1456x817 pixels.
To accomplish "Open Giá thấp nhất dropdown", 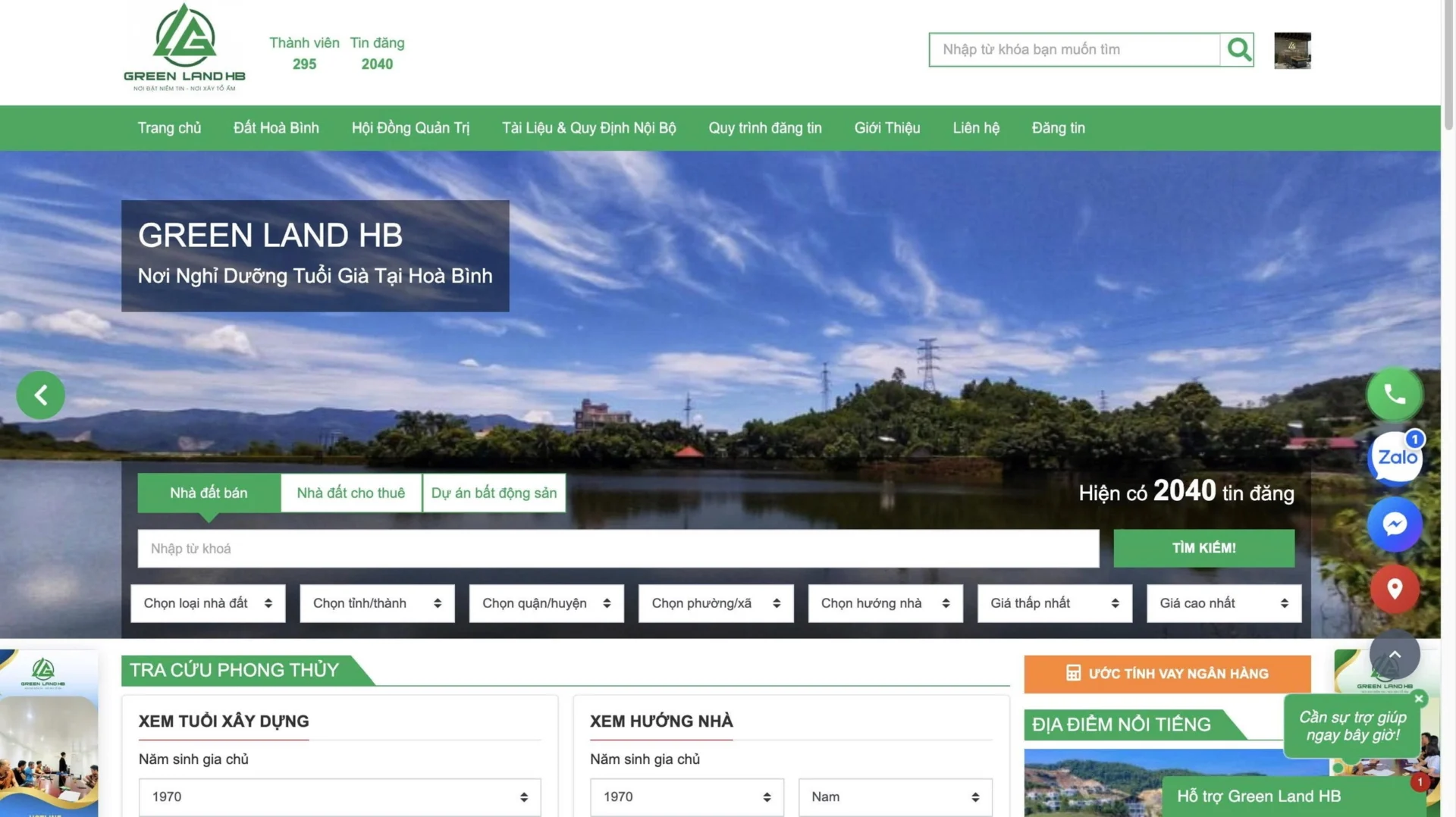I will 1055,603.
